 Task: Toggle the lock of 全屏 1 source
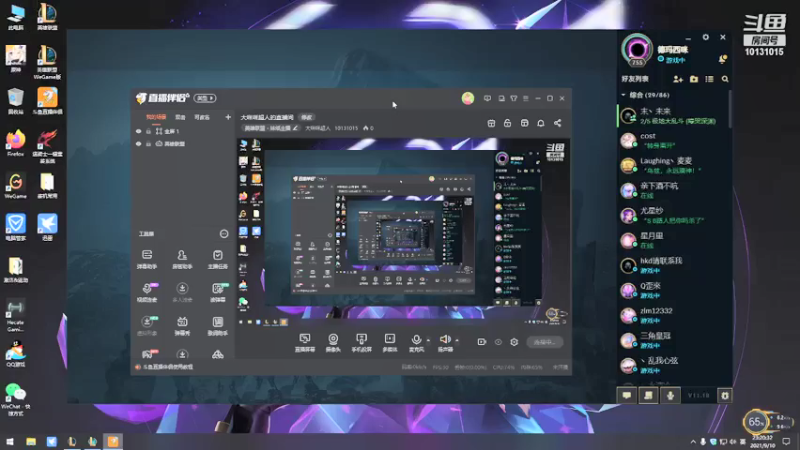pyautogui.click(x=148, y=131)
